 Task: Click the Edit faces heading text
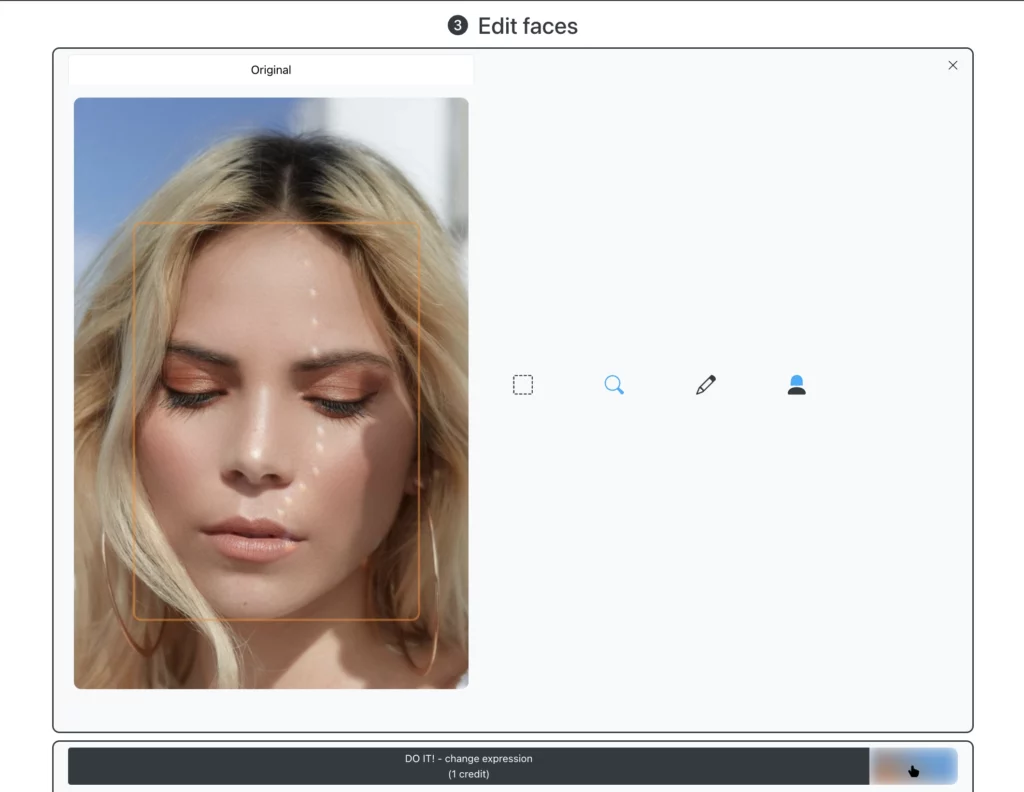coord(527,27)
